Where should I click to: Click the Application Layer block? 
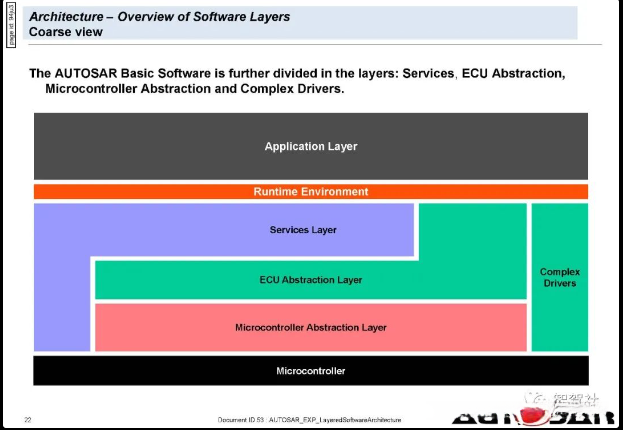[311, 146]
